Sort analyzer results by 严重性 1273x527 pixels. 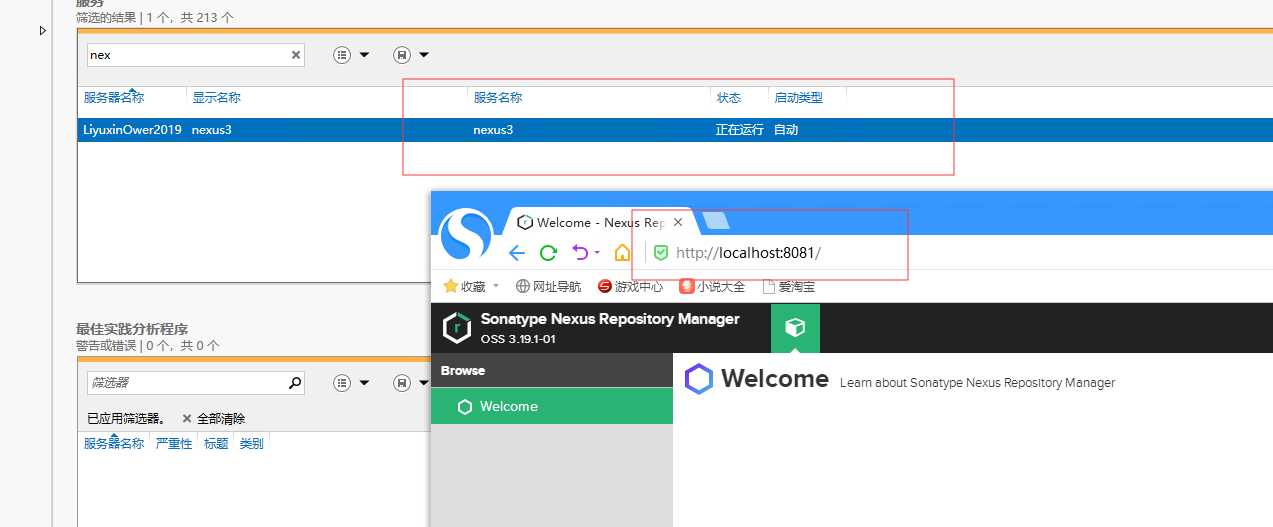pos(174,443)
